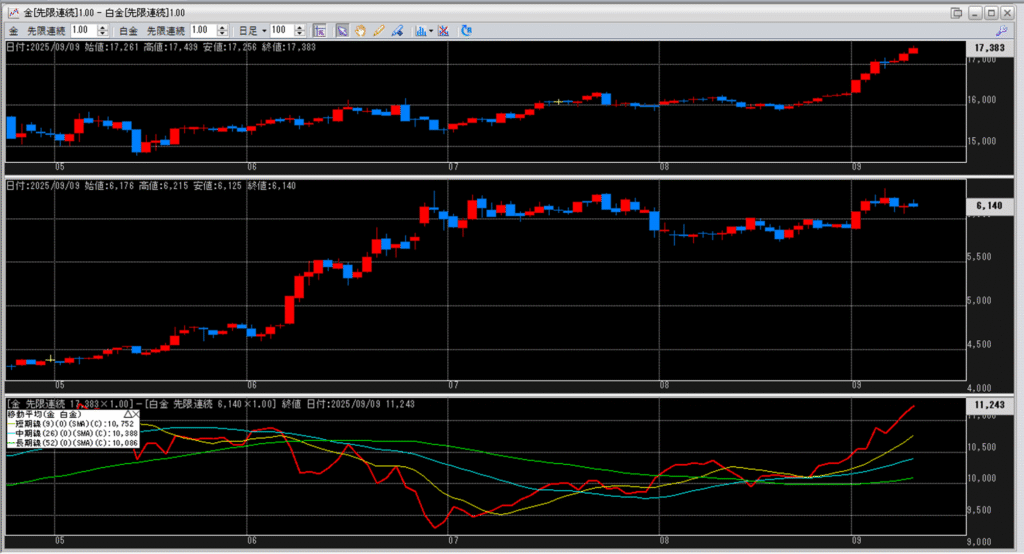The width and height of the screenshot is (1024, 554).
Task: Click the bar count 100 input field
Action: (280, 31)
